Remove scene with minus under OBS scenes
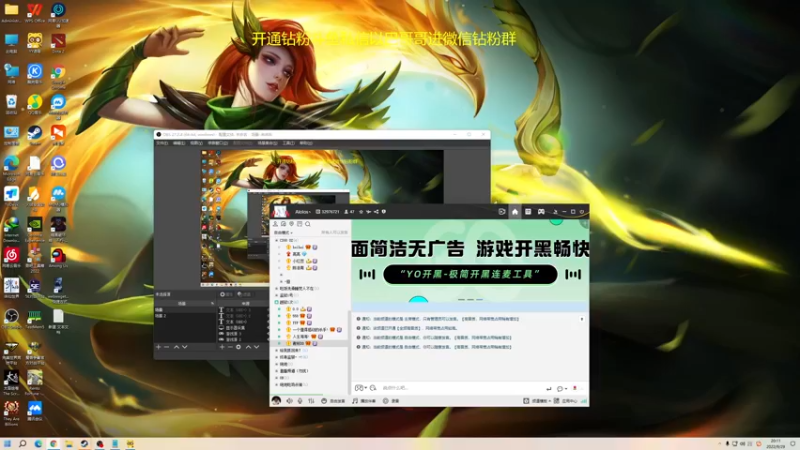Image resolution: width=800 pixels, height=450 pixels. 167,347
